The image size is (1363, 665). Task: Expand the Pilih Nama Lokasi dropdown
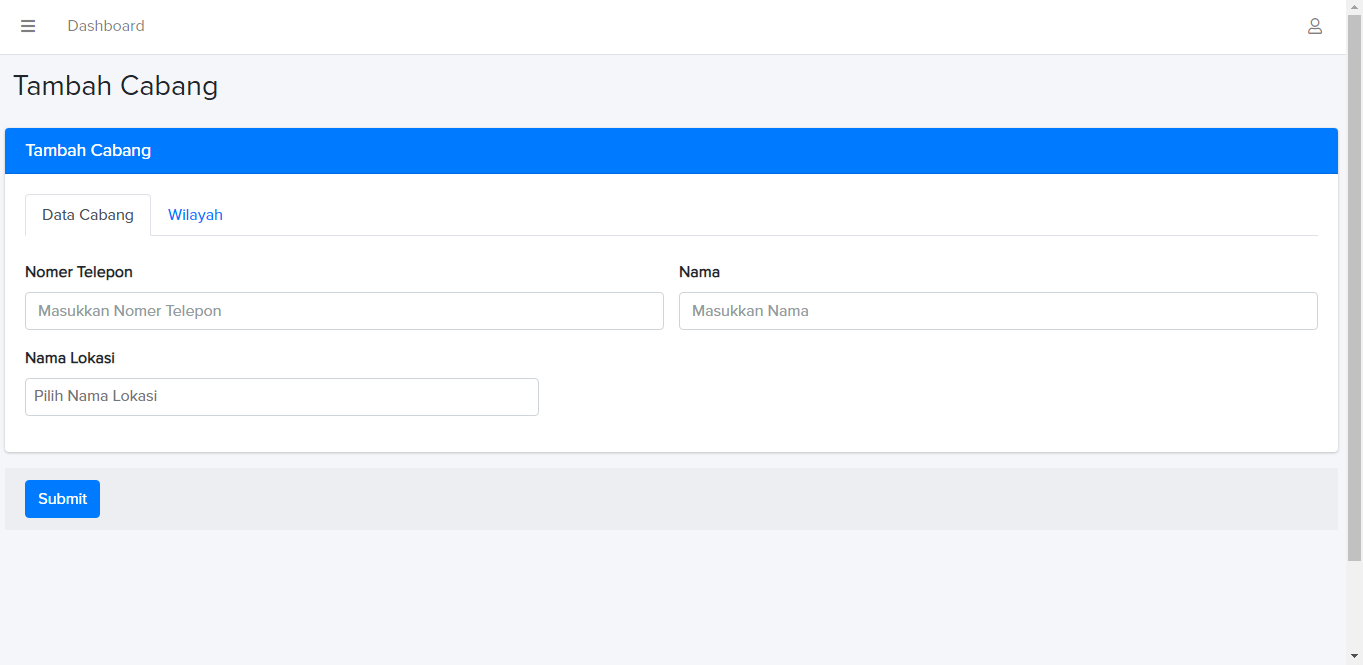pos(282,397)
